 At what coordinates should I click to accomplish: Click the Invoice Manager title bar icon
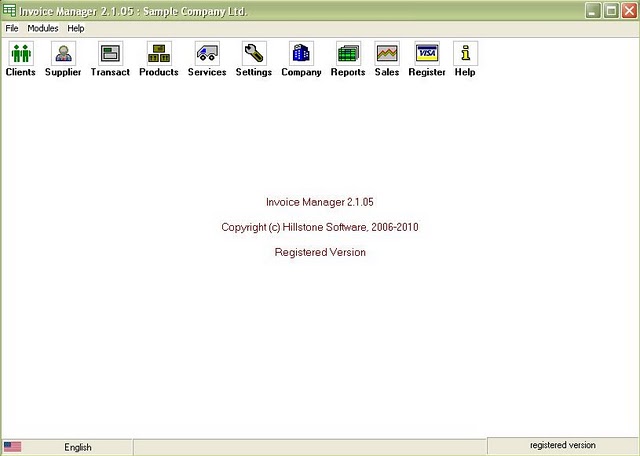point(9,11)
